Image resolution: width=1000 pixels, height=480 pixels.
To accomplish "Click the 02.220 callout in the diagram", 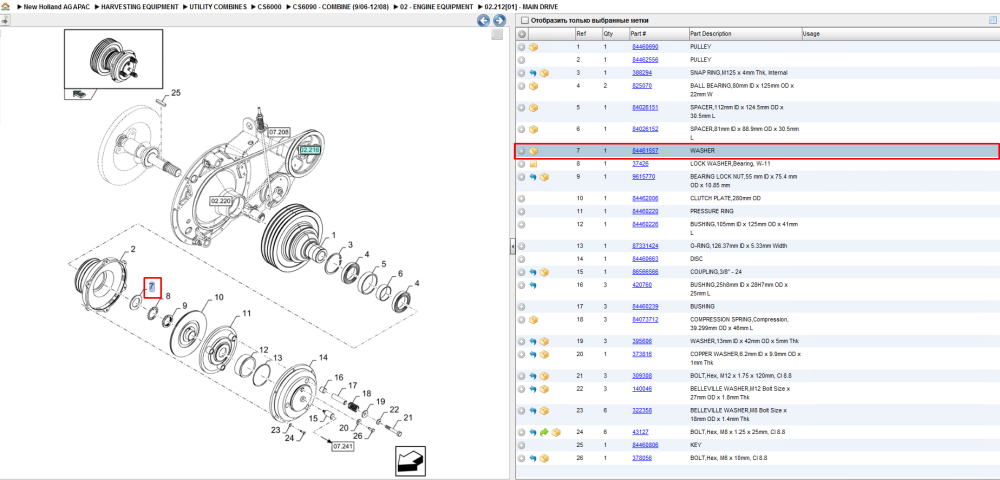I will click(221, 200).
